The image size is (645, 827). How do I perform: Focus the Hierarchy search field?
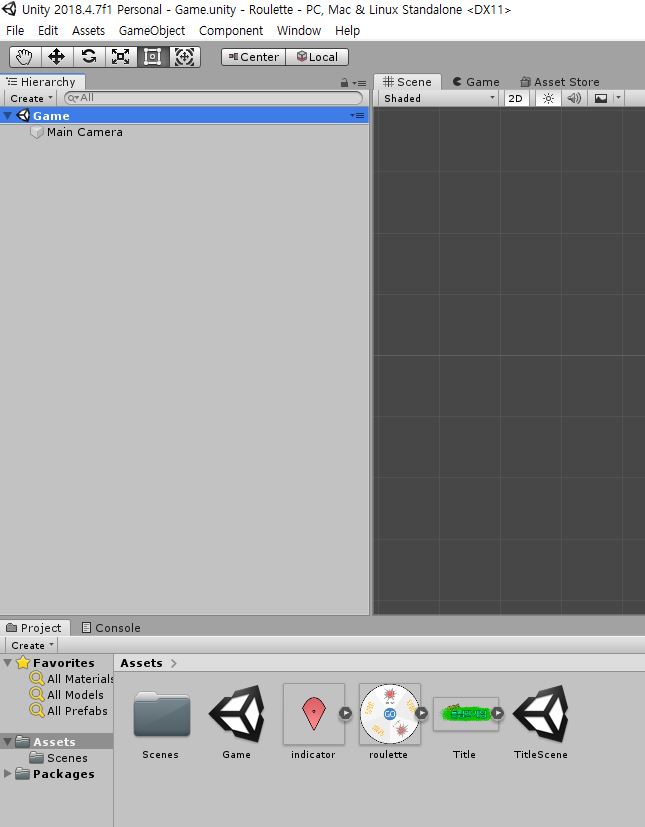(x=213, y=98)
